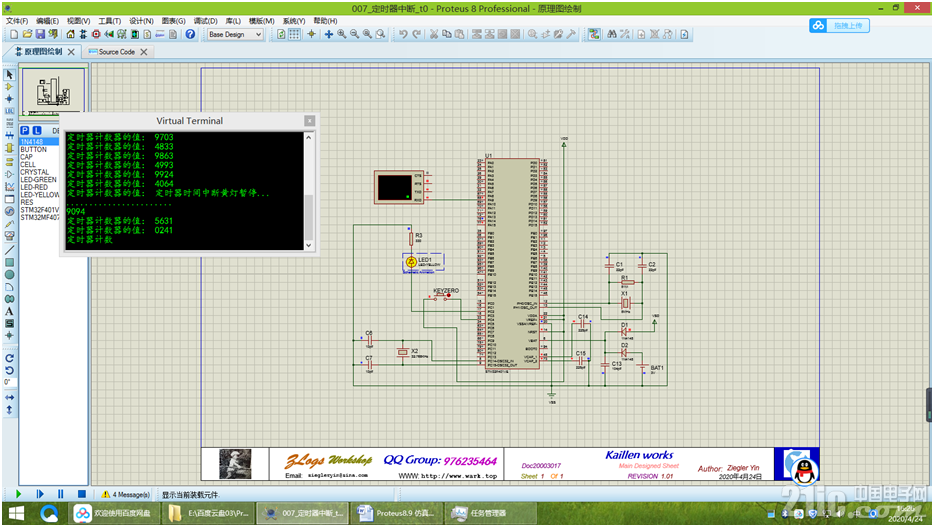Flip vertically with Y-mirror icon

click(x=10, y=410)
